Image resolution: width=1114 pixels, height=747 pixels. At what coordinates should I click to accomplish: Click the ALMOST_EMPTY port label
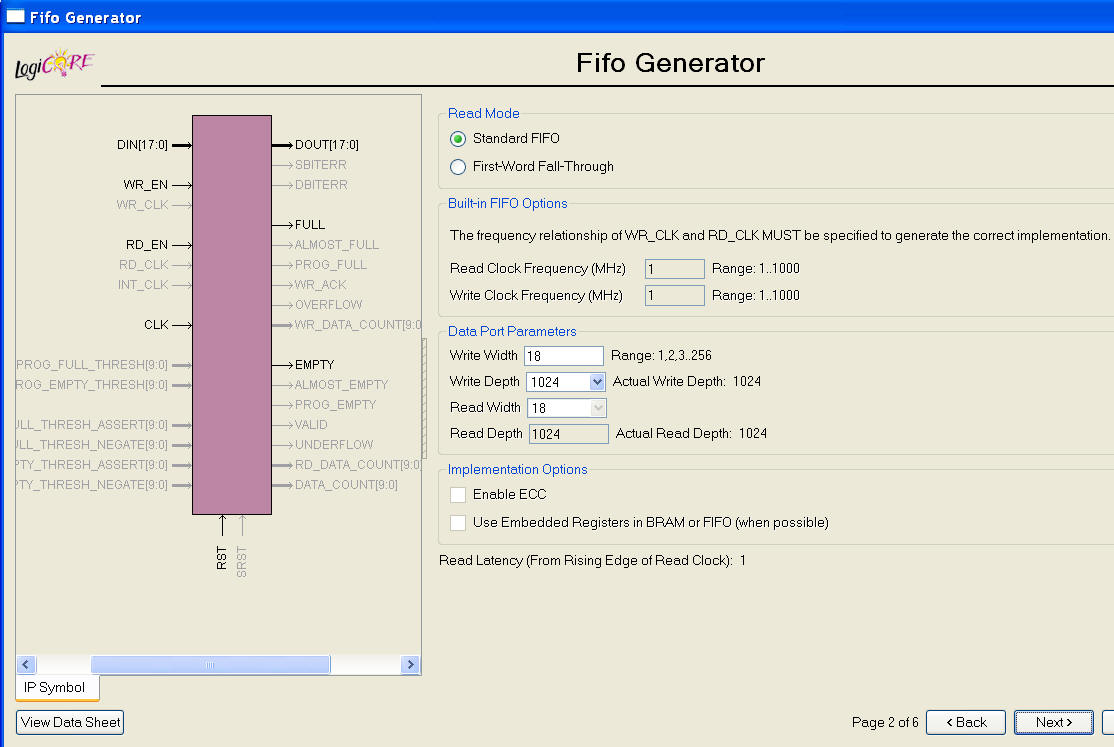(342, 385)
